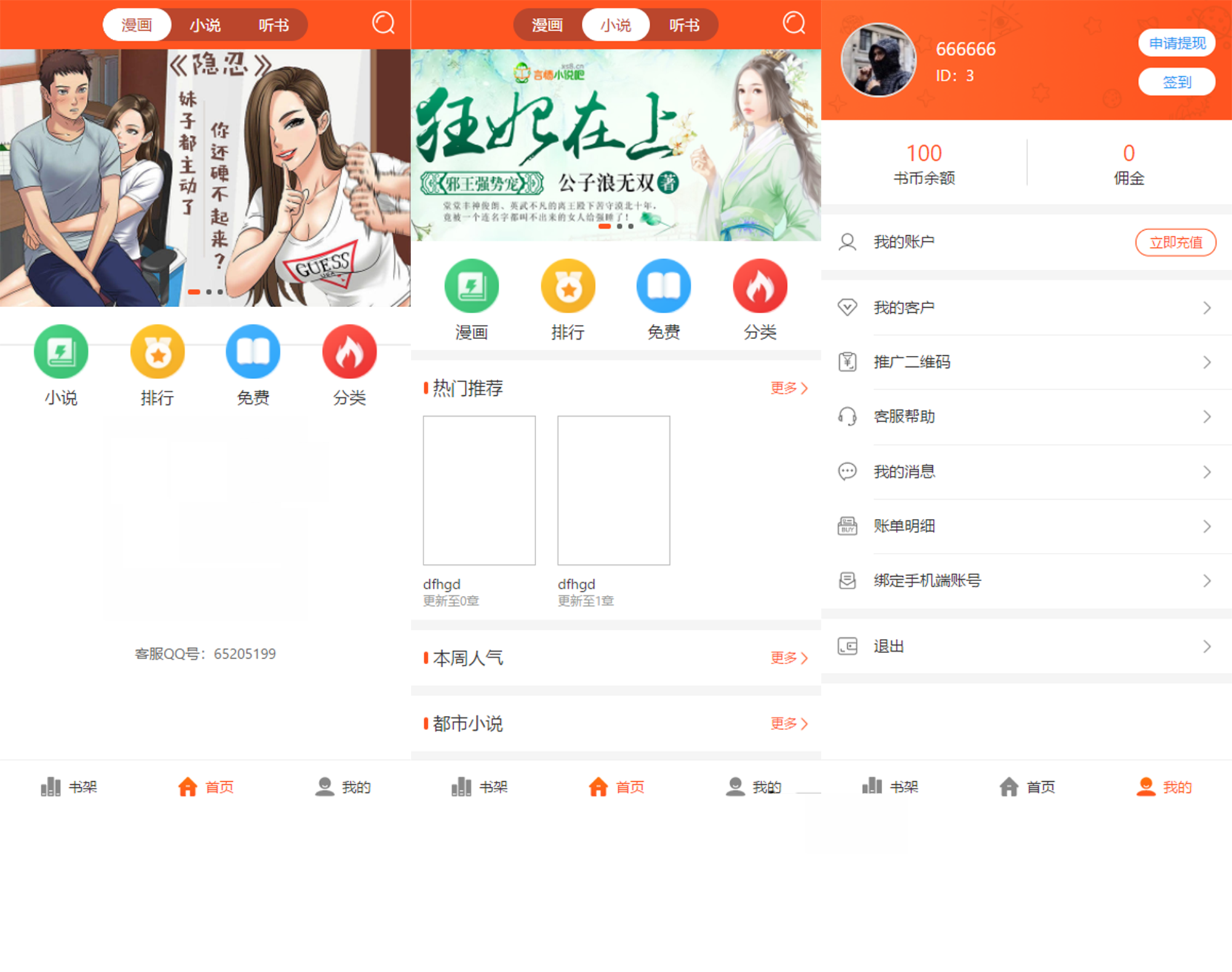Viewport: 1232px width, 972px height.
Task: Click the red 分类 flame icon on comic page
Action: point(349,351)
